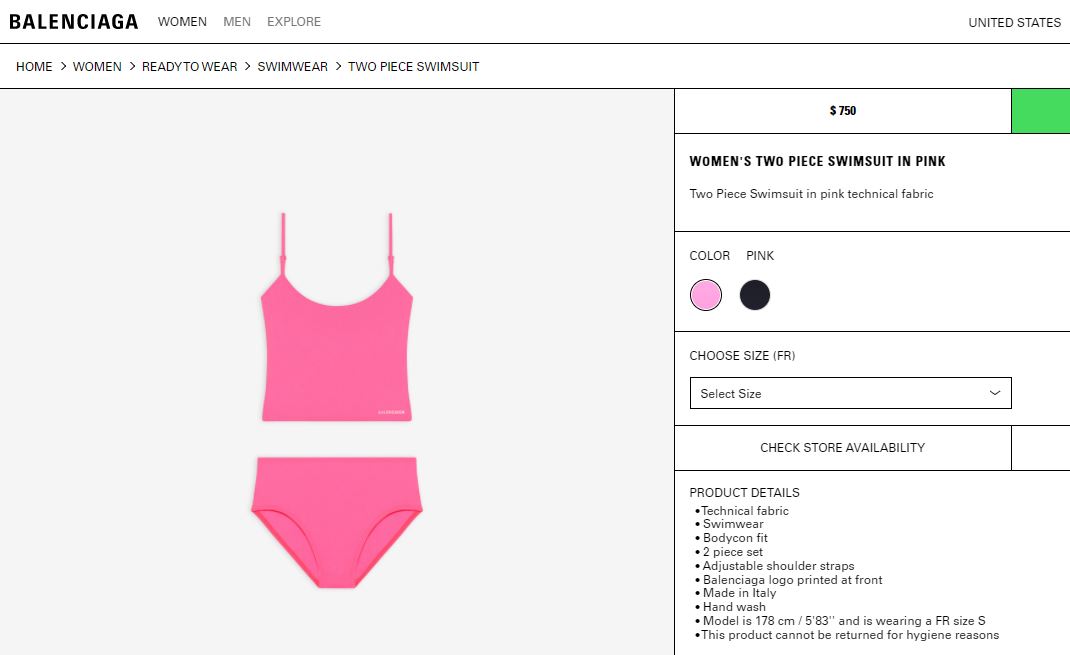The image size is (1070, 655).
Task: Select the black color swatch
Action: point(755,295)
